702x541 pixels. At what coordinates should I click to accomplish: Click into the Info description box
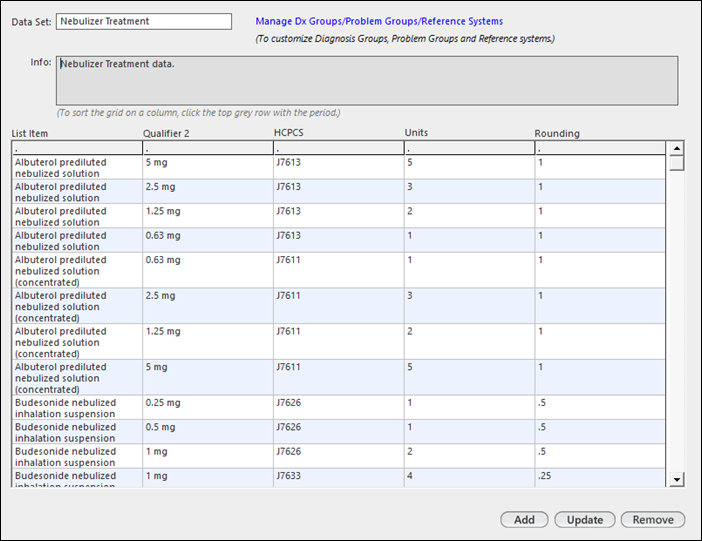tap(367, 81)
